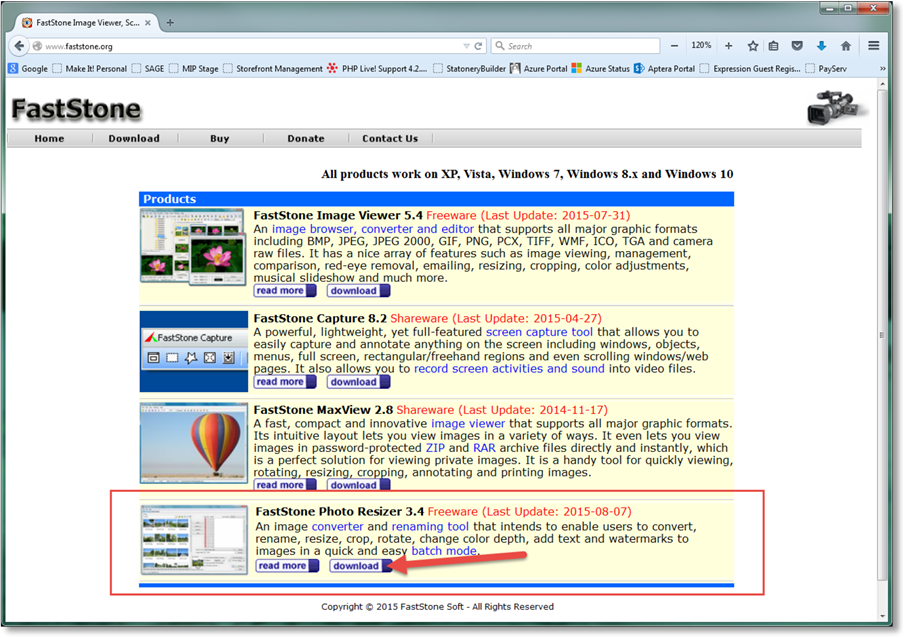Open the SAGE bookmark
This screenshot has width=904, height=638.
coord(148,69)
